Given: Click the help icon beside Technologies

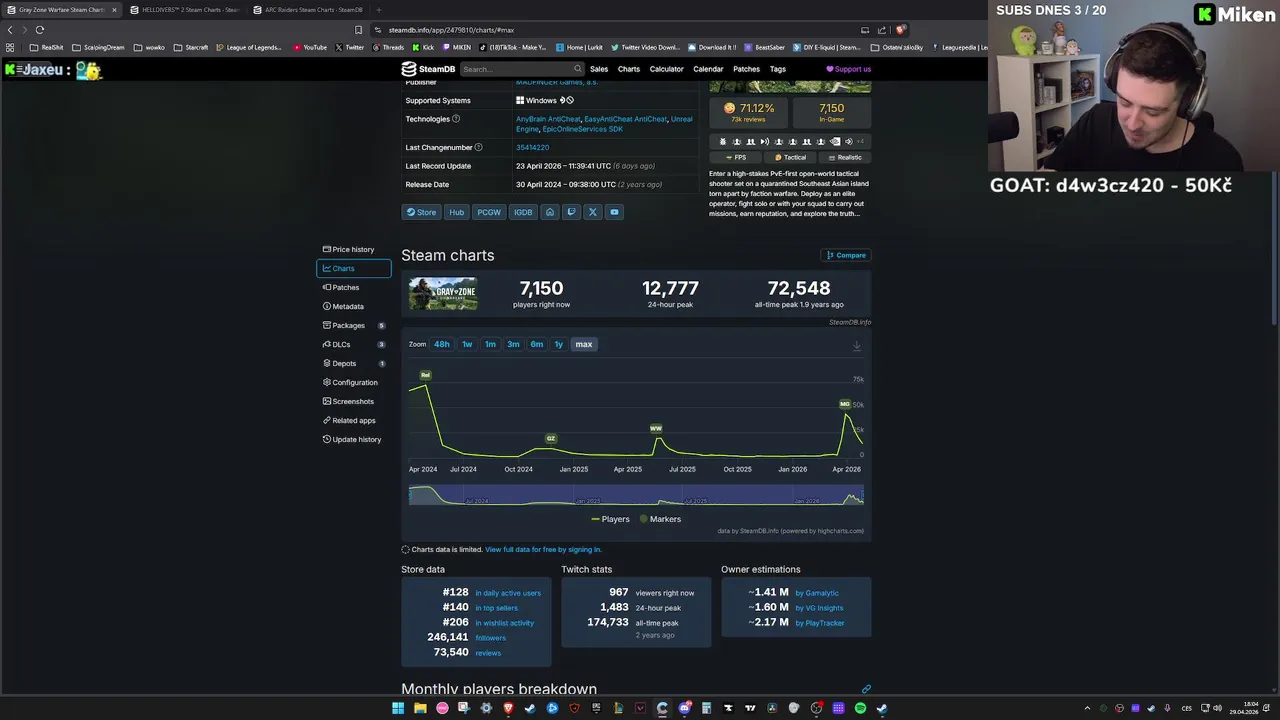Looking at the screenshot, I should (456, 119).
